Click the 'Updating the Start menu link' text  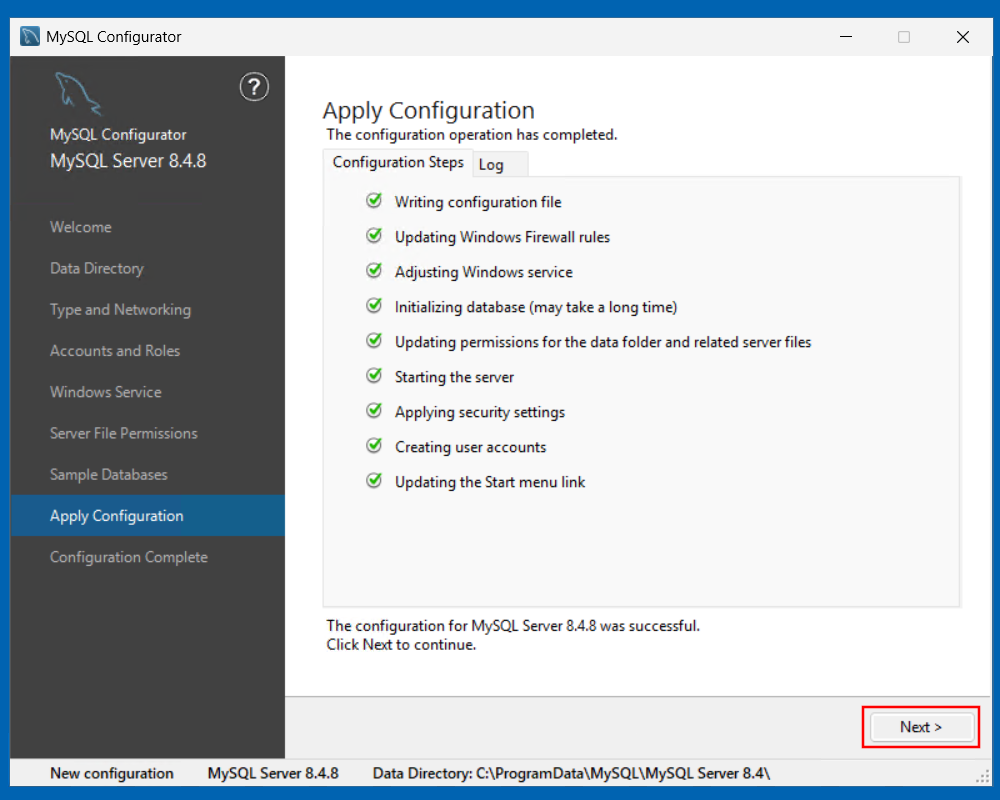tap(490, 482)
